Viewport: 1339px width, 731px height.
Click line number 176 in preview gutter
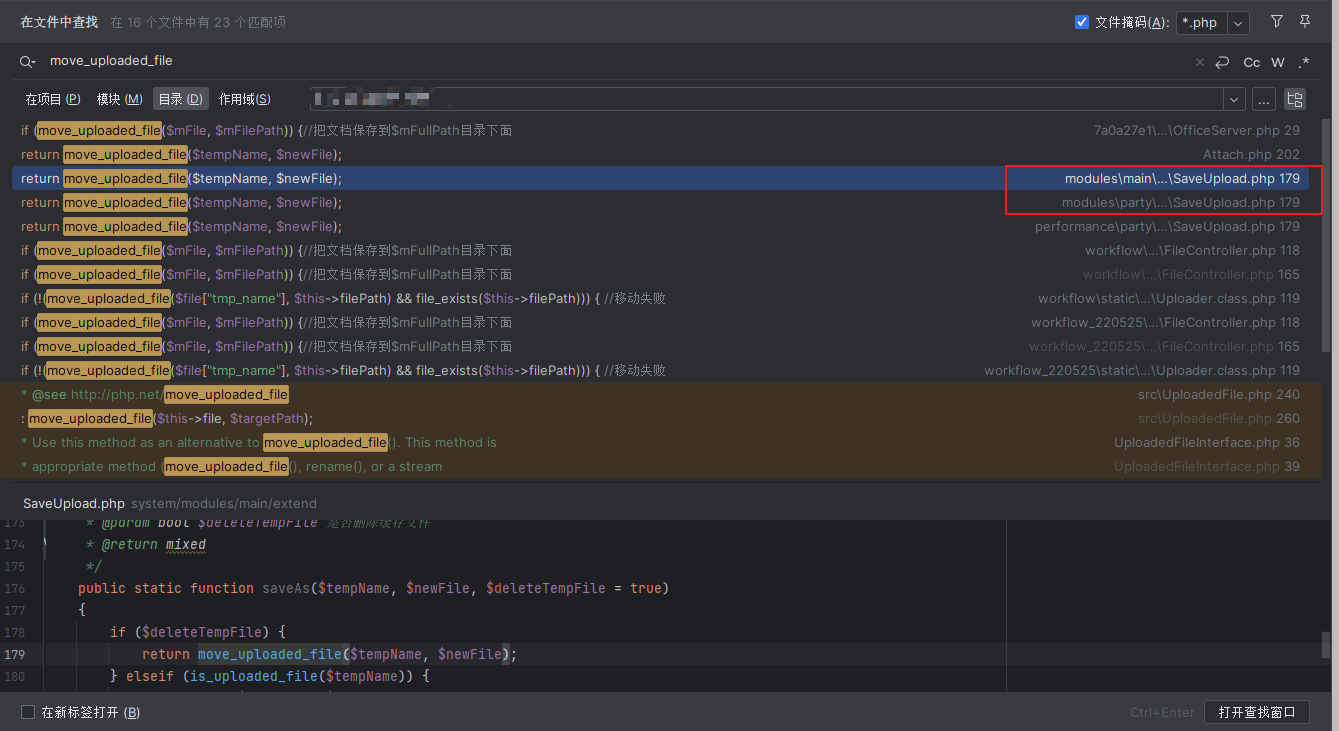[x=15, y=588]
